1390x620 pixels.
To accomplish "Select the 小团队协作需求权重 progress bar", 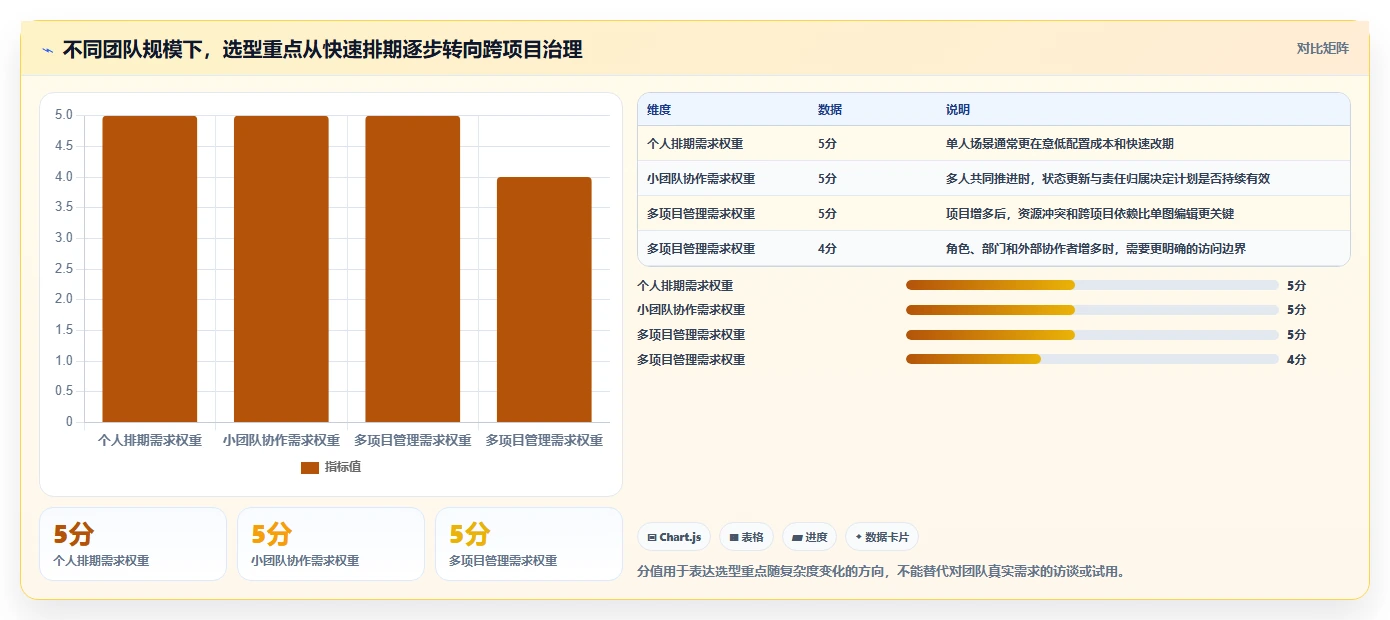I will pyautogui.click(x=1092, y=310).
